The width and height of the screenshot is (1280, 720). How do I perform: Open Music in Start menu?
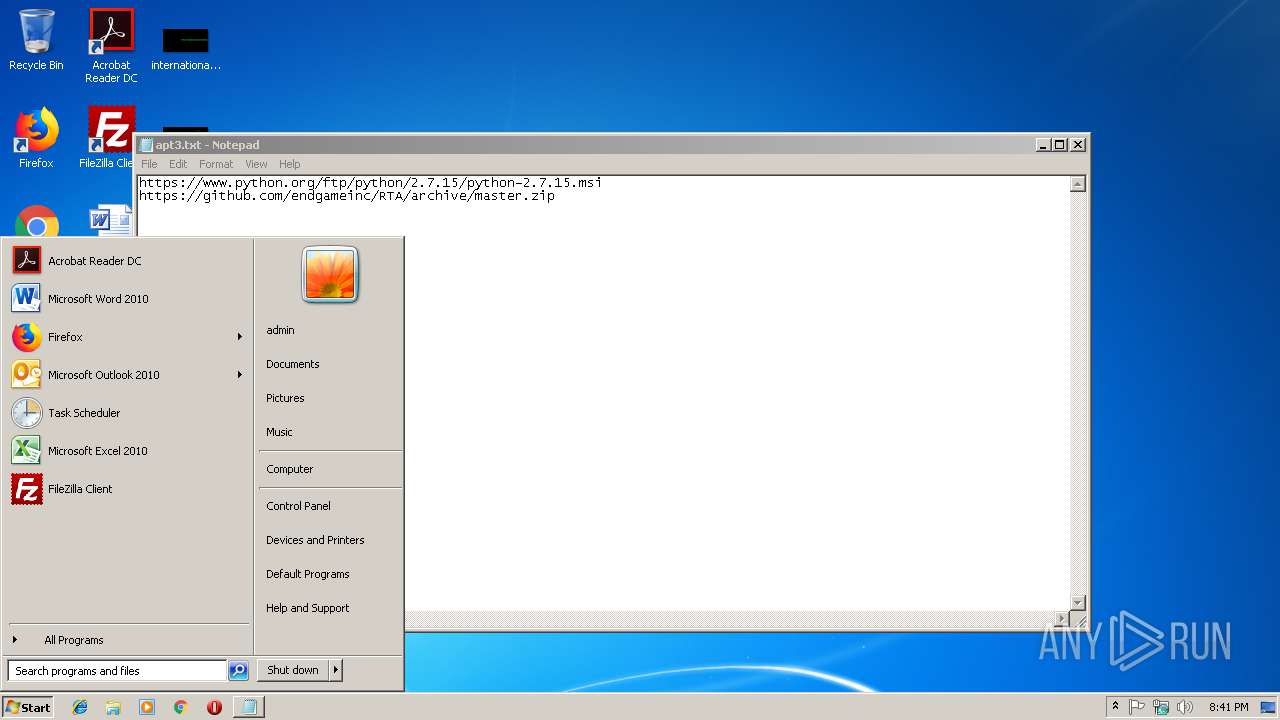(330, 432)
